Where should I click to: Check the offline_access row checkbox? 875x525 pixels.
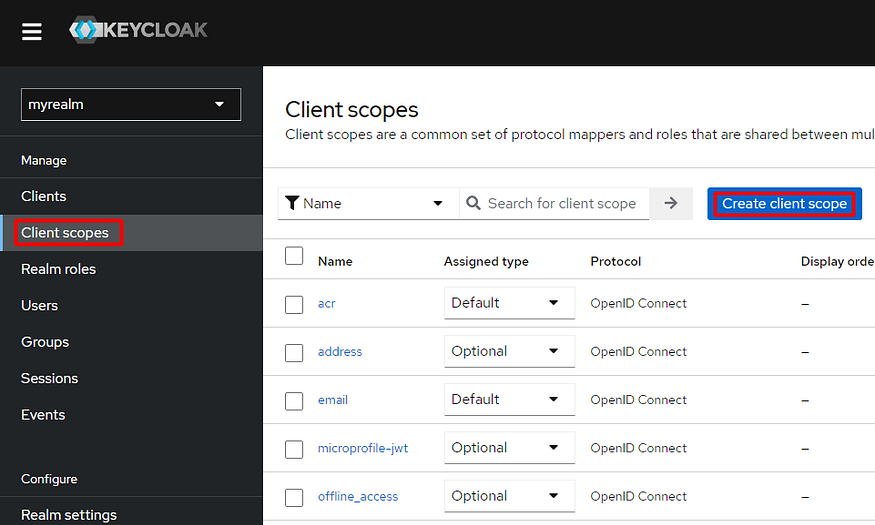click(x=294, y=498)
